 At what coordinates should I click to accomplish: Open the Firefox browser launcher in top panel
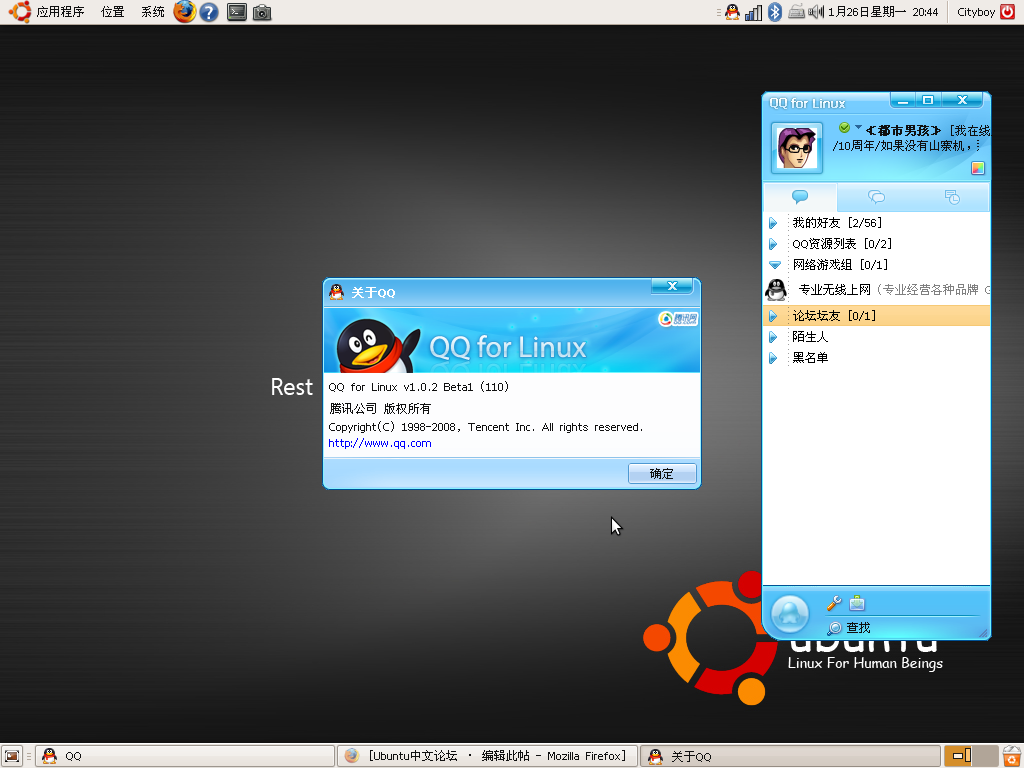click(x=185, y=12)
